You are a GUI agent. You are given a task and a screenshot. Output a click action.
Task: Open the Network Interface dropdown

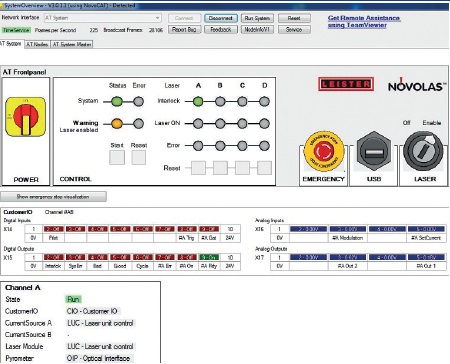pyautogui.click(x=103, y=18)
